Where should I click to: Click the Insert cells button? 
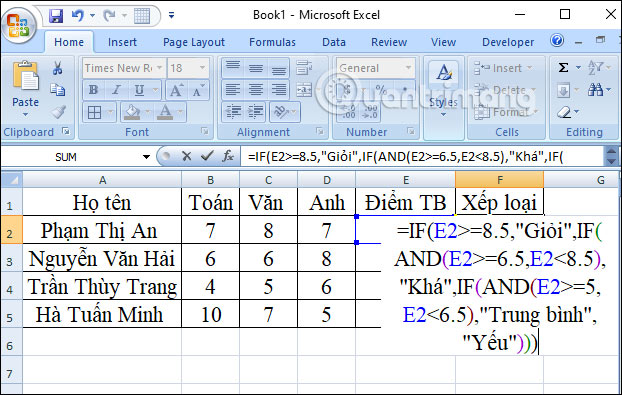click(503, 68)
